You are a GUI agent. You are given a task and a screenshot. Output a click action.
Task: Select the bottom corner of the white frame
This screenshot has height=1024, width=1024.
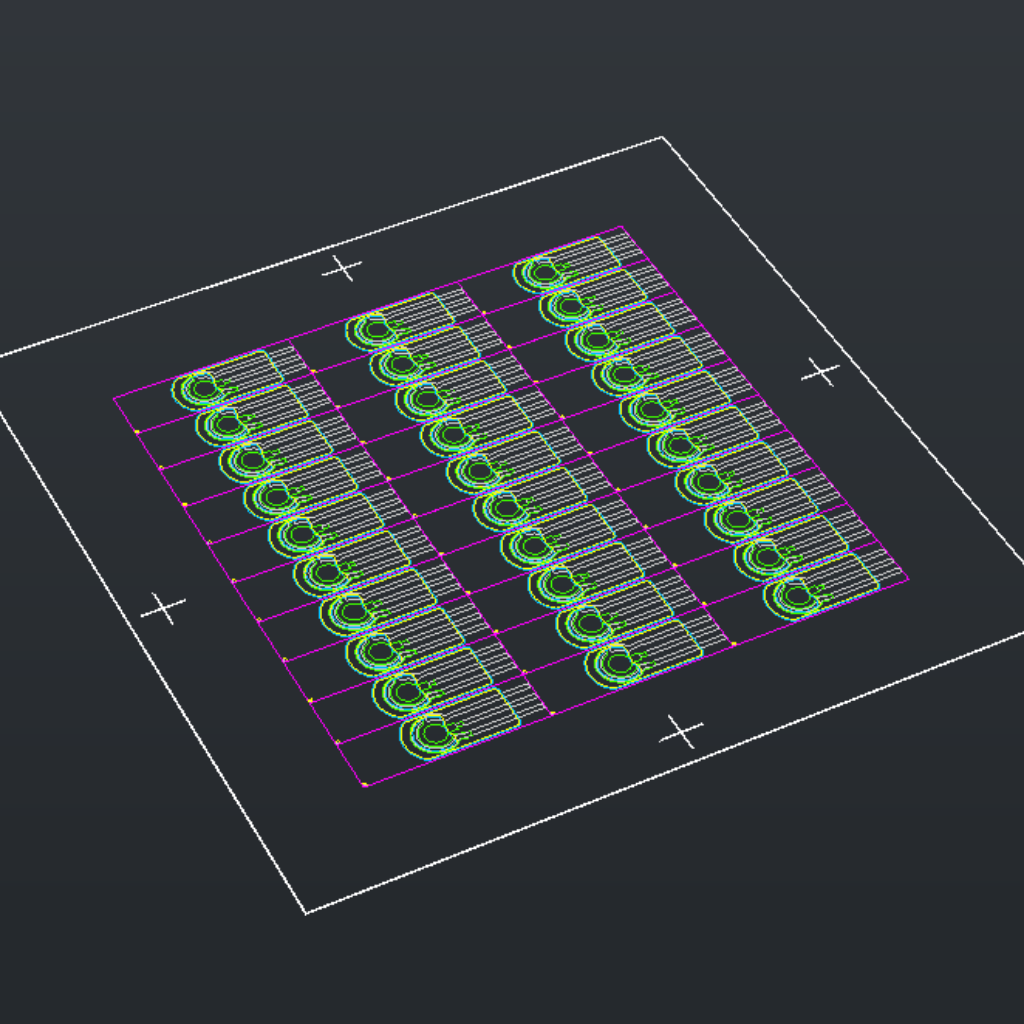(x=306, y=913)
